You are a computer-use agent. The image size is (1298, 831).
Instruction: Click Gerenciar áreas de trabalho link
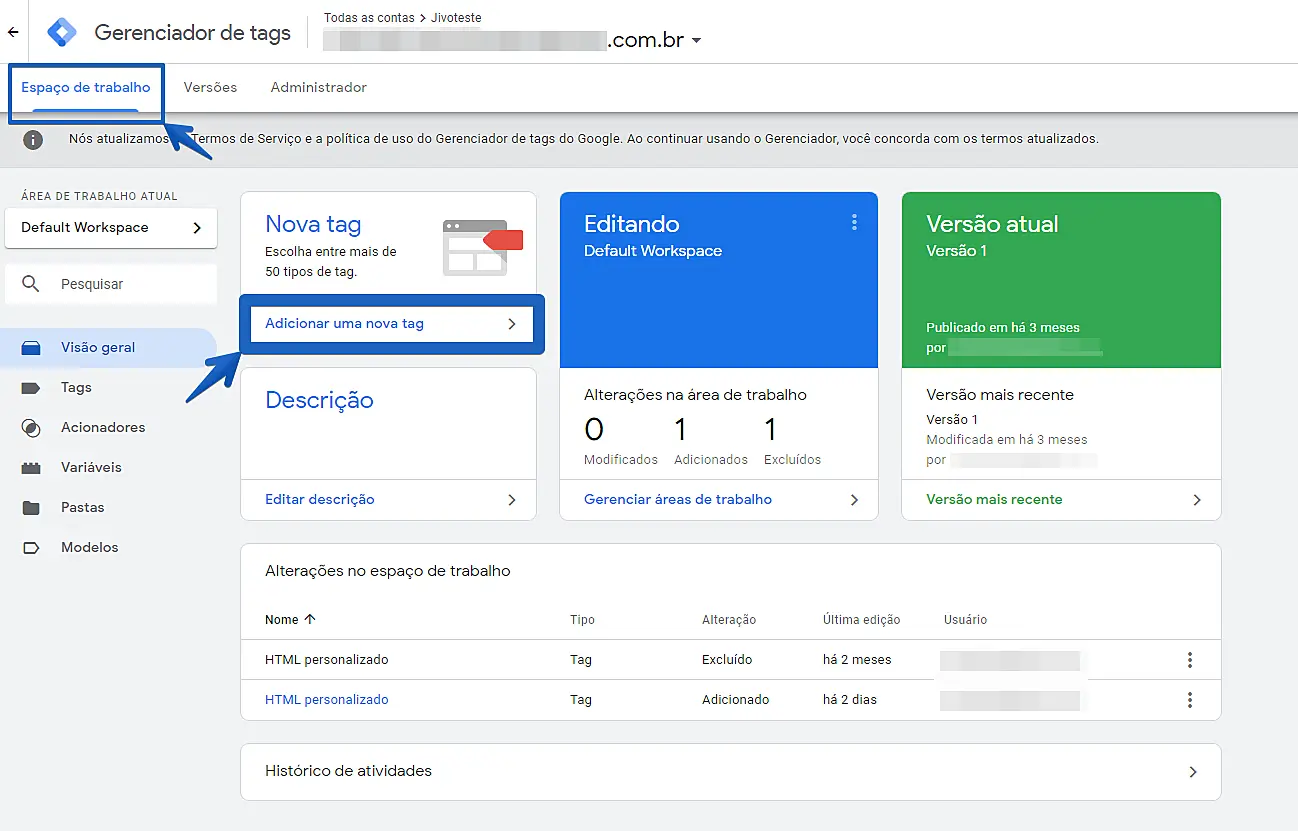coord(678,500)
